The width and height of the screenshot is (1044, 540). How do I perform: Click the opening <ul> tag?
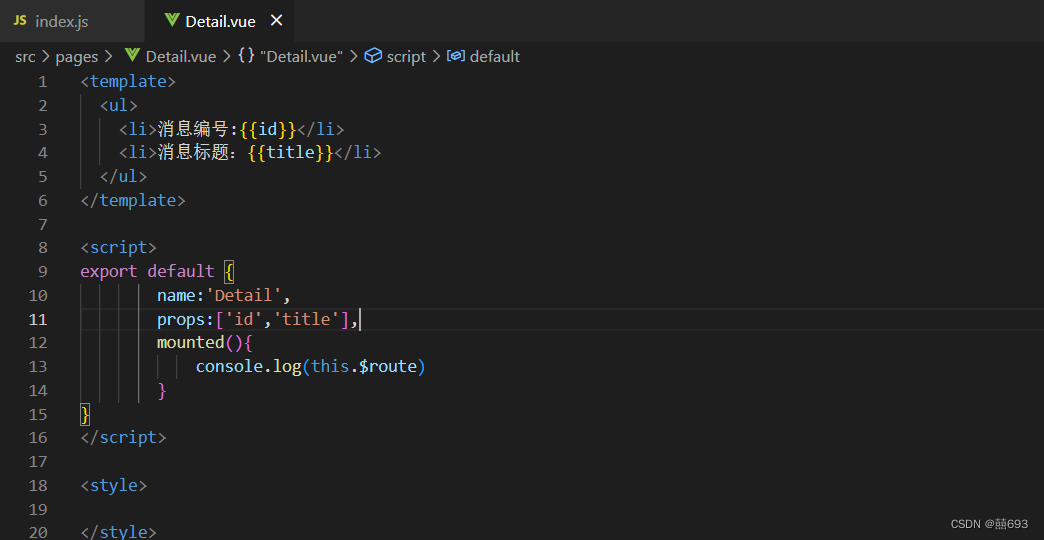[x=119, y=105]
